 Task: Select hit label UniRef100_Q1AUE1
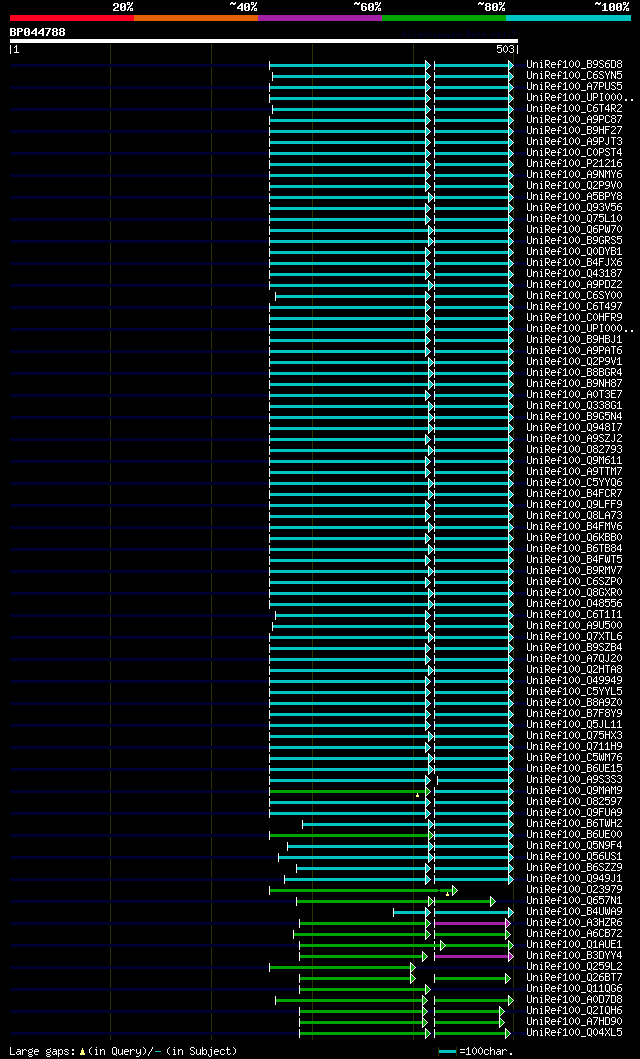tap(575, 944)
